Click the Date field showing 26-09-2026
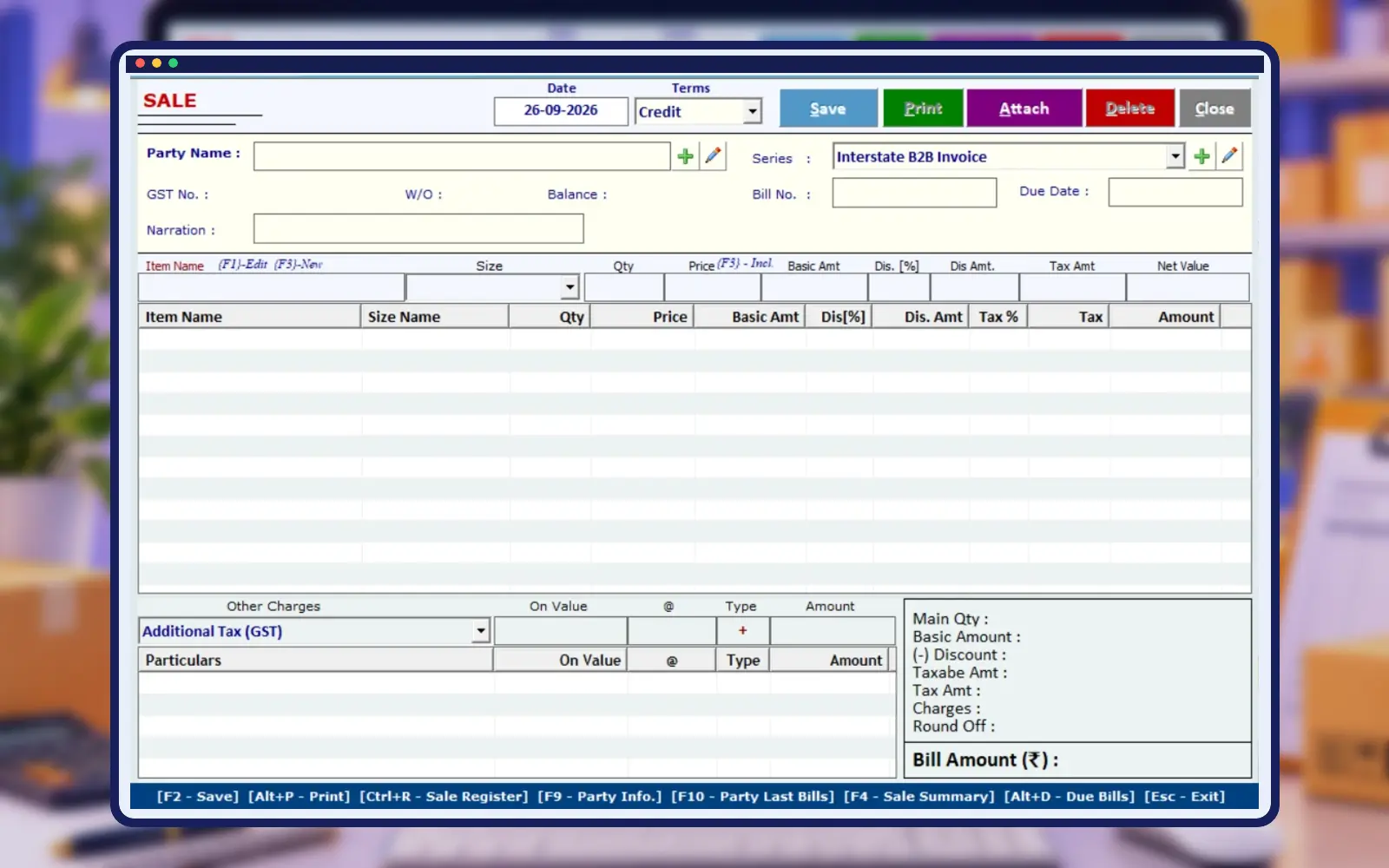The height and width of the screenshot is (868, 1389). (561, 111)
